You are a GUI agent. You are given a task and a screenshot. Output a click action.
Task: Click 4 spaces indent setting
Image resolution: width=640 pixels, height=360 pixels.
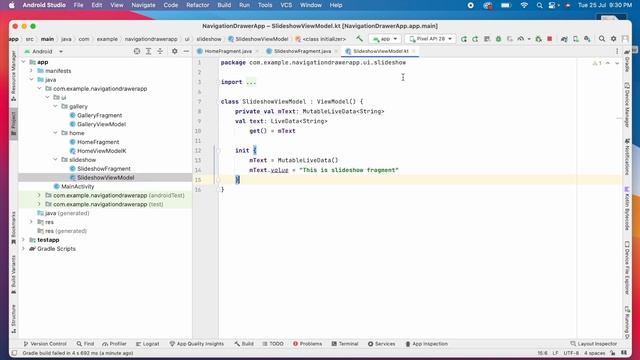(595, 353)
